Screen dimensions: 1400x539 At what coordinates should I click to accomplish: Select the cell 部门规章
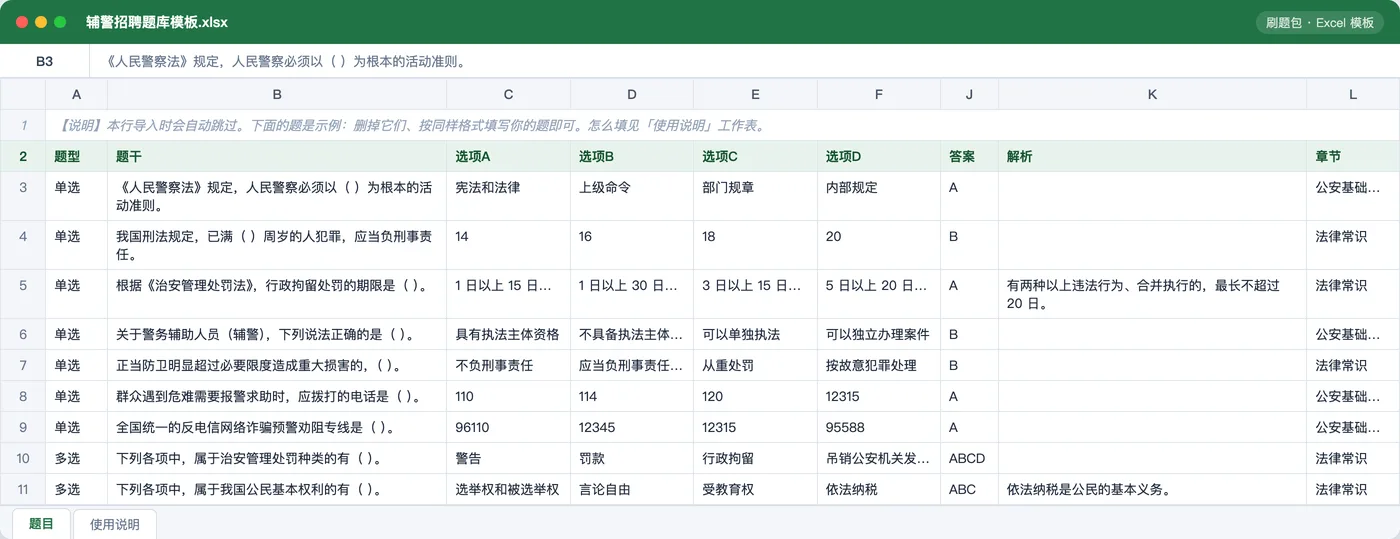pos(755,196)
